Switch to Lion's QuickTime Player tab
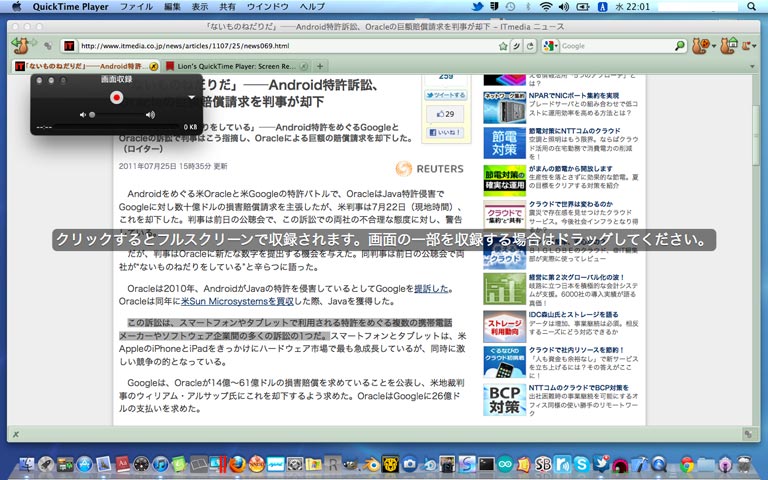768x480 pixels. point(237,66)
